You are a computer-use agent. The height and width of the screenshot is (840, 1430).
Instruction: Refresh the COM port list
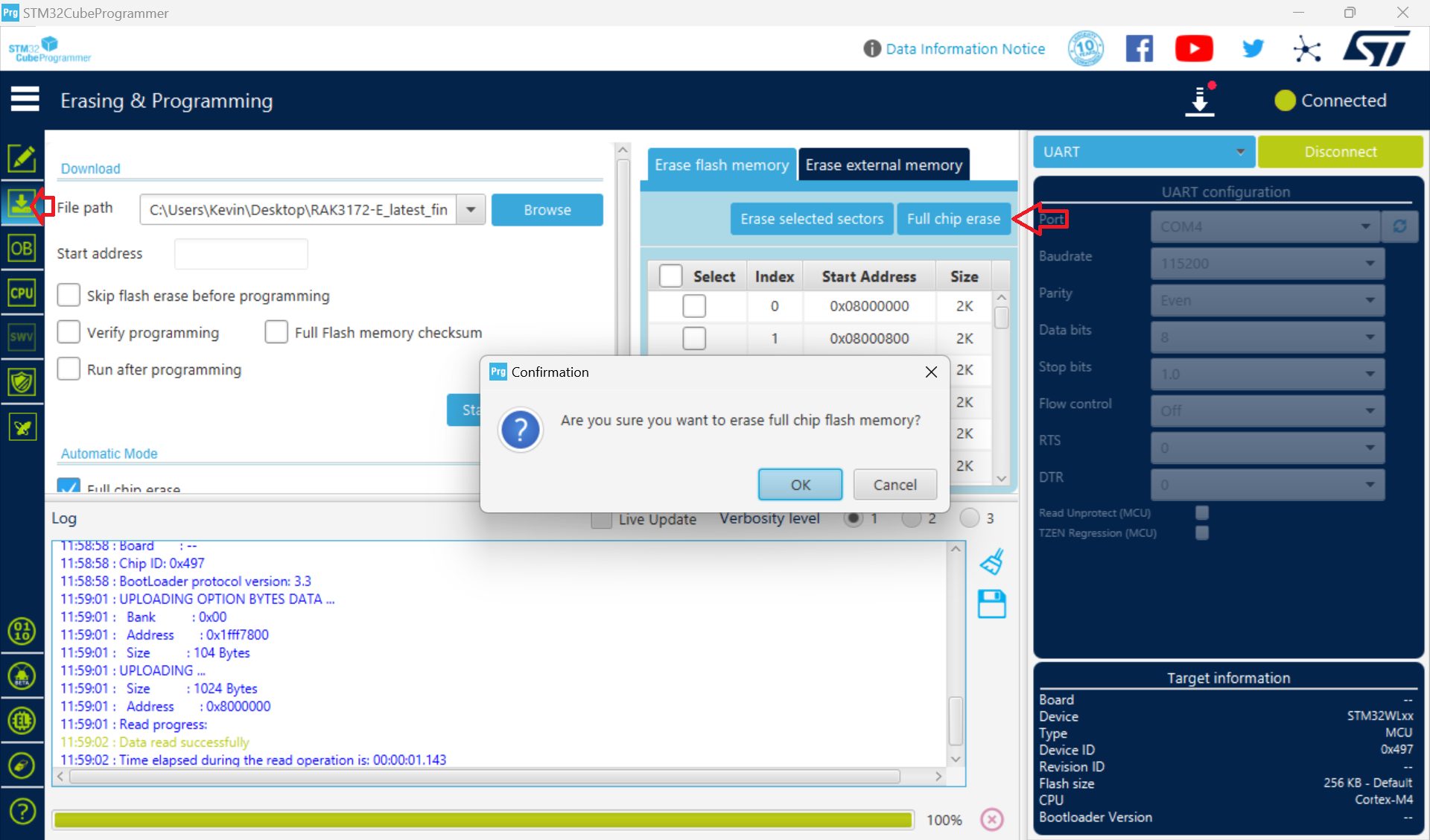coord(1399,226)
